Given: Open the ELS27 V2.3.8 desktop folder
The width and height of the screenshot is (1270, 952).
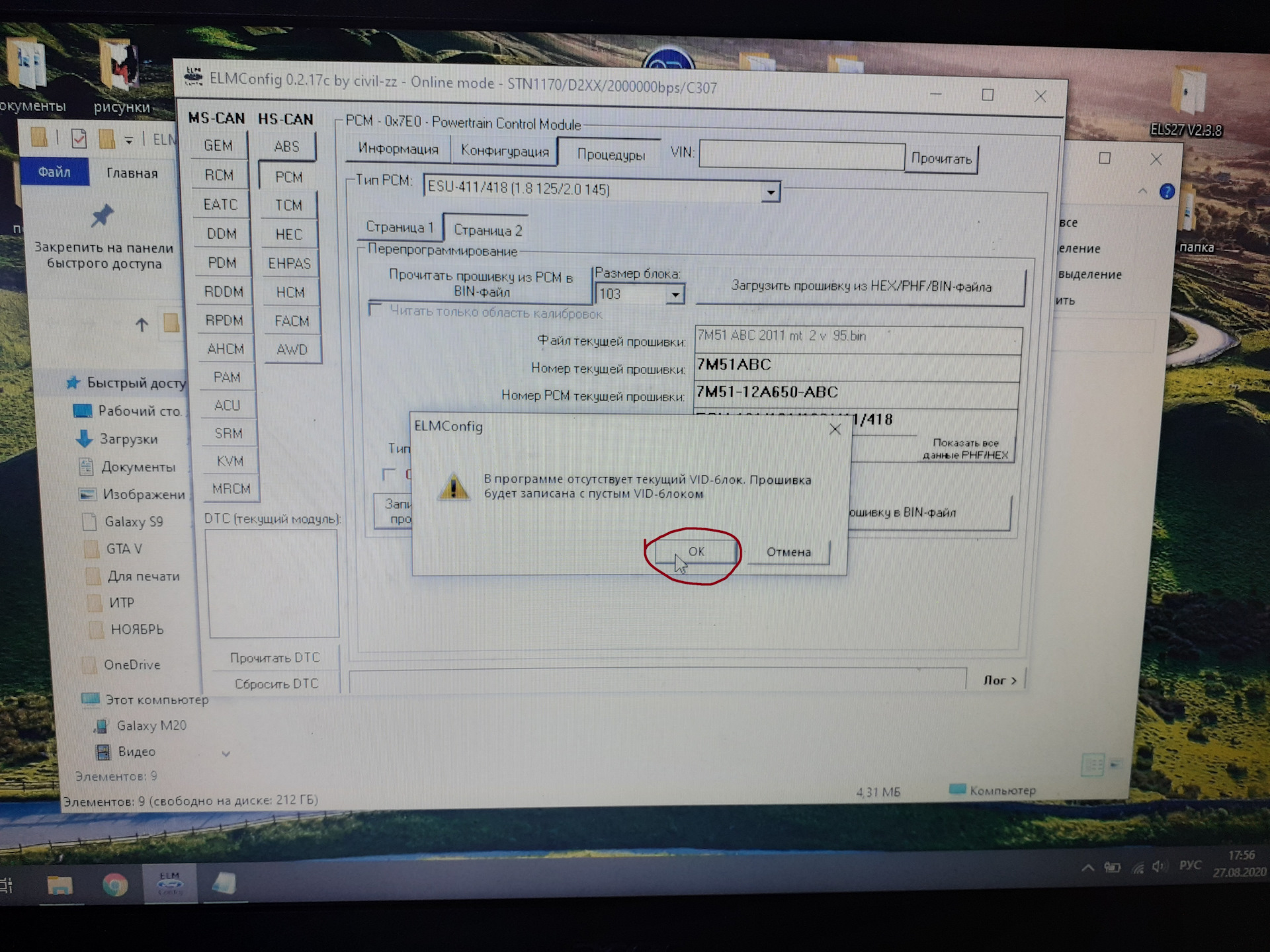Looking at the screenshot, I should 1187,93.
